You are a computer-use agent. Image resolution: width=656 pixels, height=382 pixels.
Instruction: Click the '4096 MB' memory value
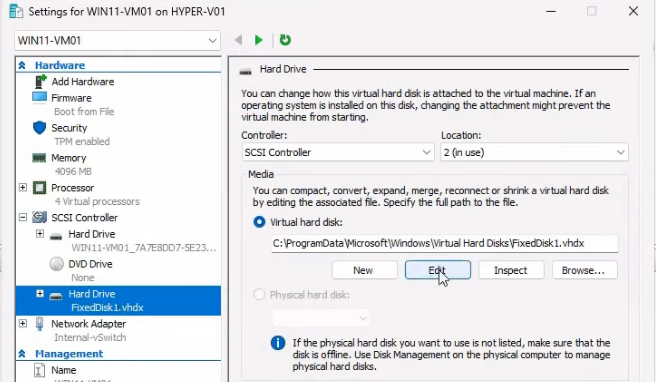(73, 172)
